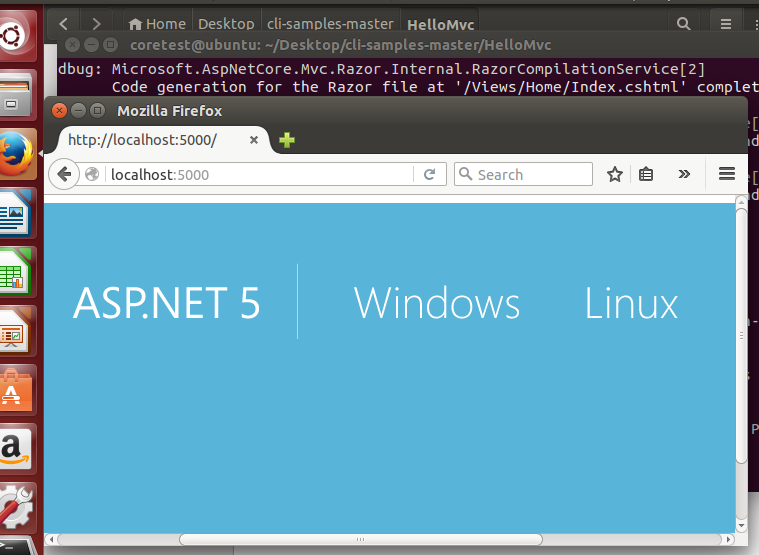This screenshot has height=555, width=759.
Task: Open System Settings from launcher
Action: (x=15, y=508)
